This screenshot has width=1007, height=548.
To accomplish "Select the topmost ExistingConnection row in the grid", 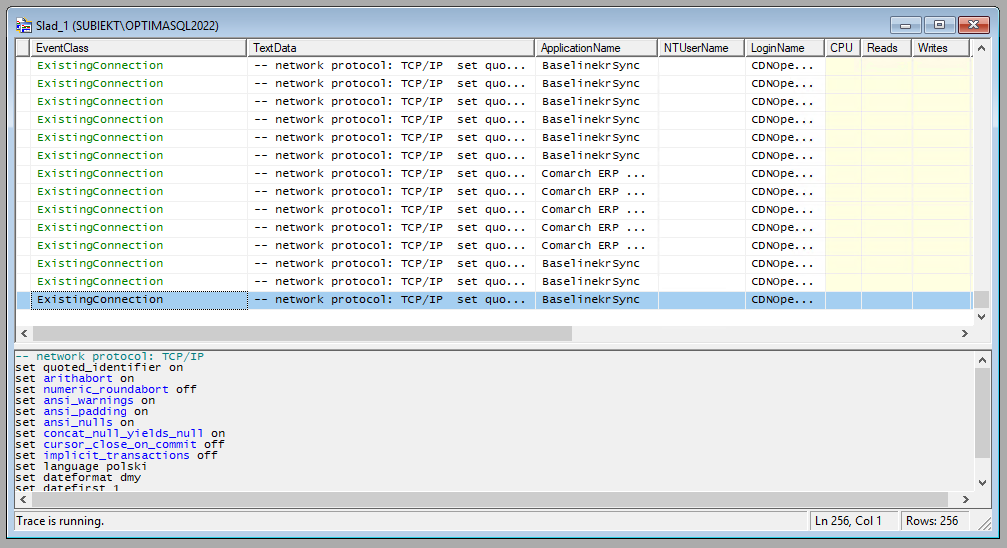I will (x=494, y=66).
